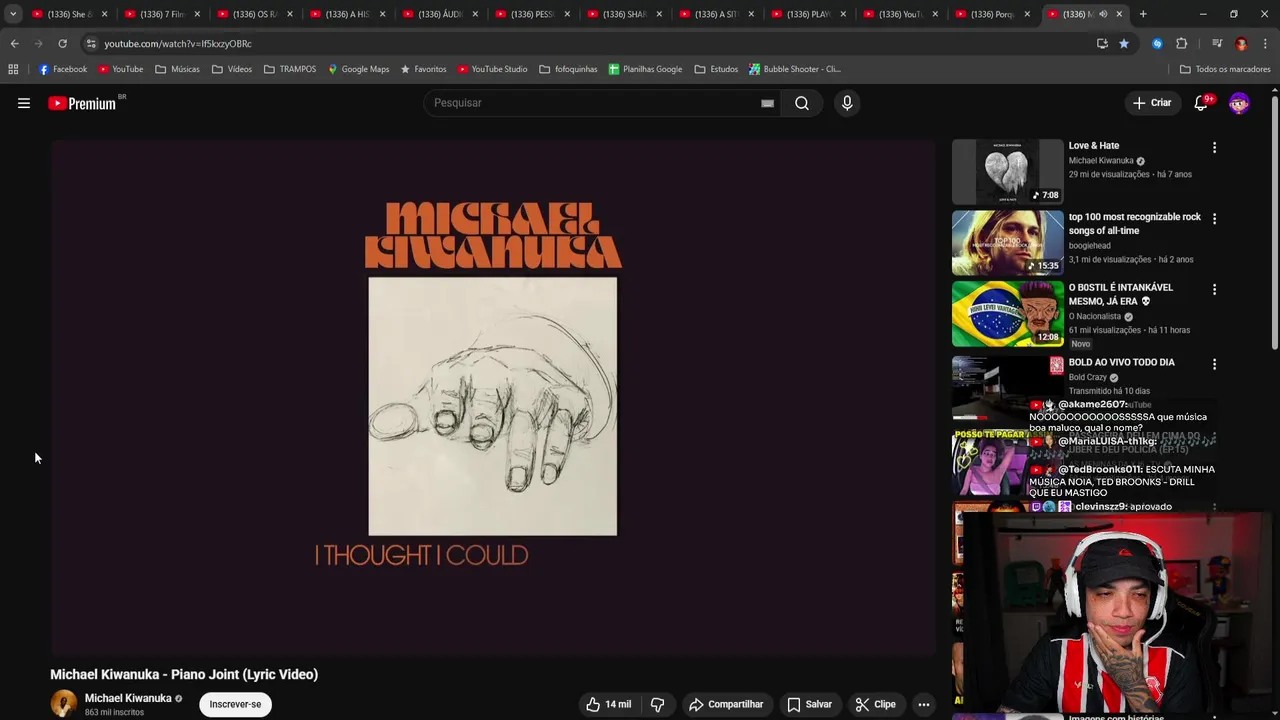Expand Todos os marcadores folder
1280x720 pixels.
click(1225, 69)
